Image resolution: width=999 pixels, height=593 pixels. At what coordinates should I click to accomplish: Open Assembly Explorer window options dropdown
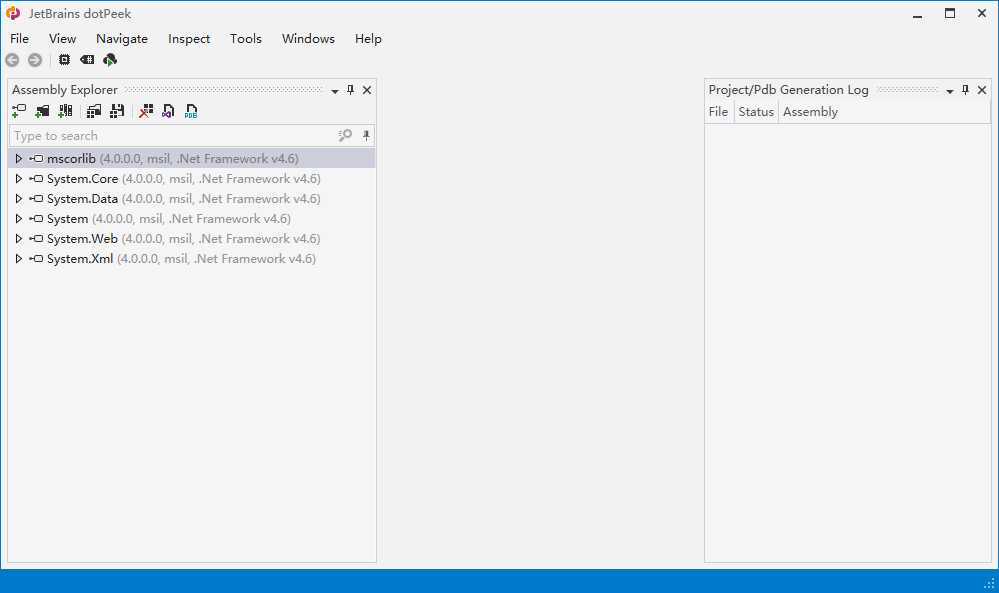click(x=334, y=91)
